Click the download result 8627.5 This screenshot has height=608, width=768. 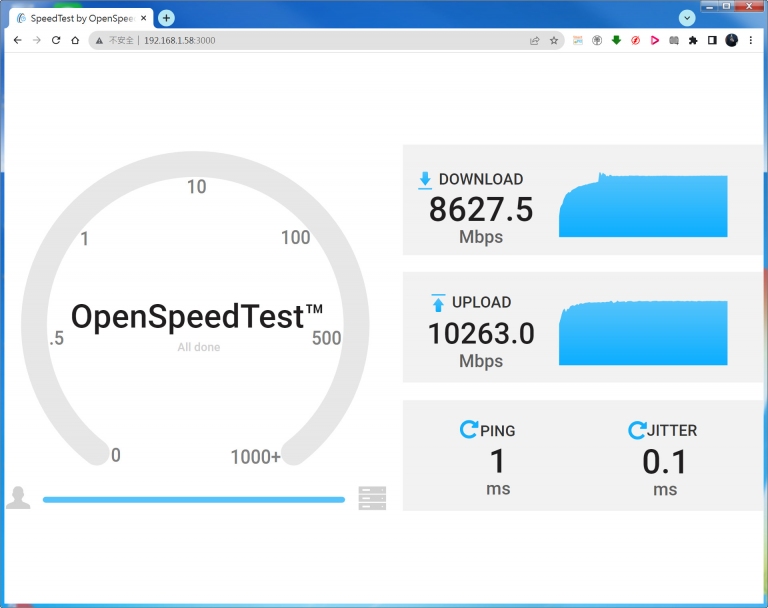click(481, 210)
